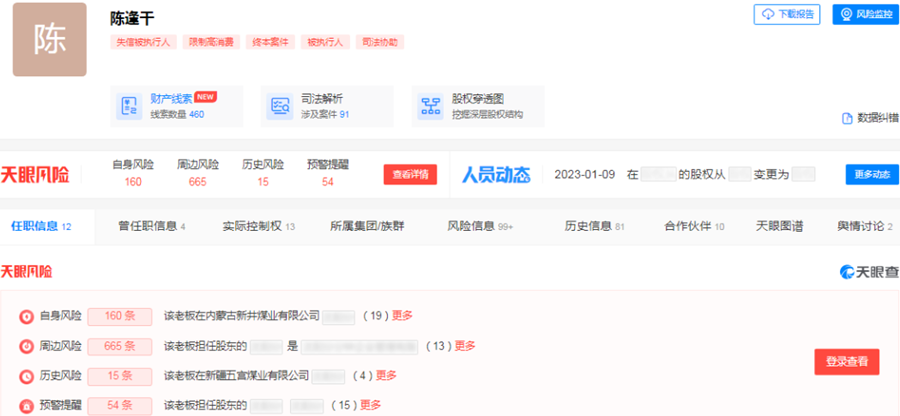Click the 2023-01-09 date entry
The height and width of the screenshot is (416, 900).
point(584,174)
